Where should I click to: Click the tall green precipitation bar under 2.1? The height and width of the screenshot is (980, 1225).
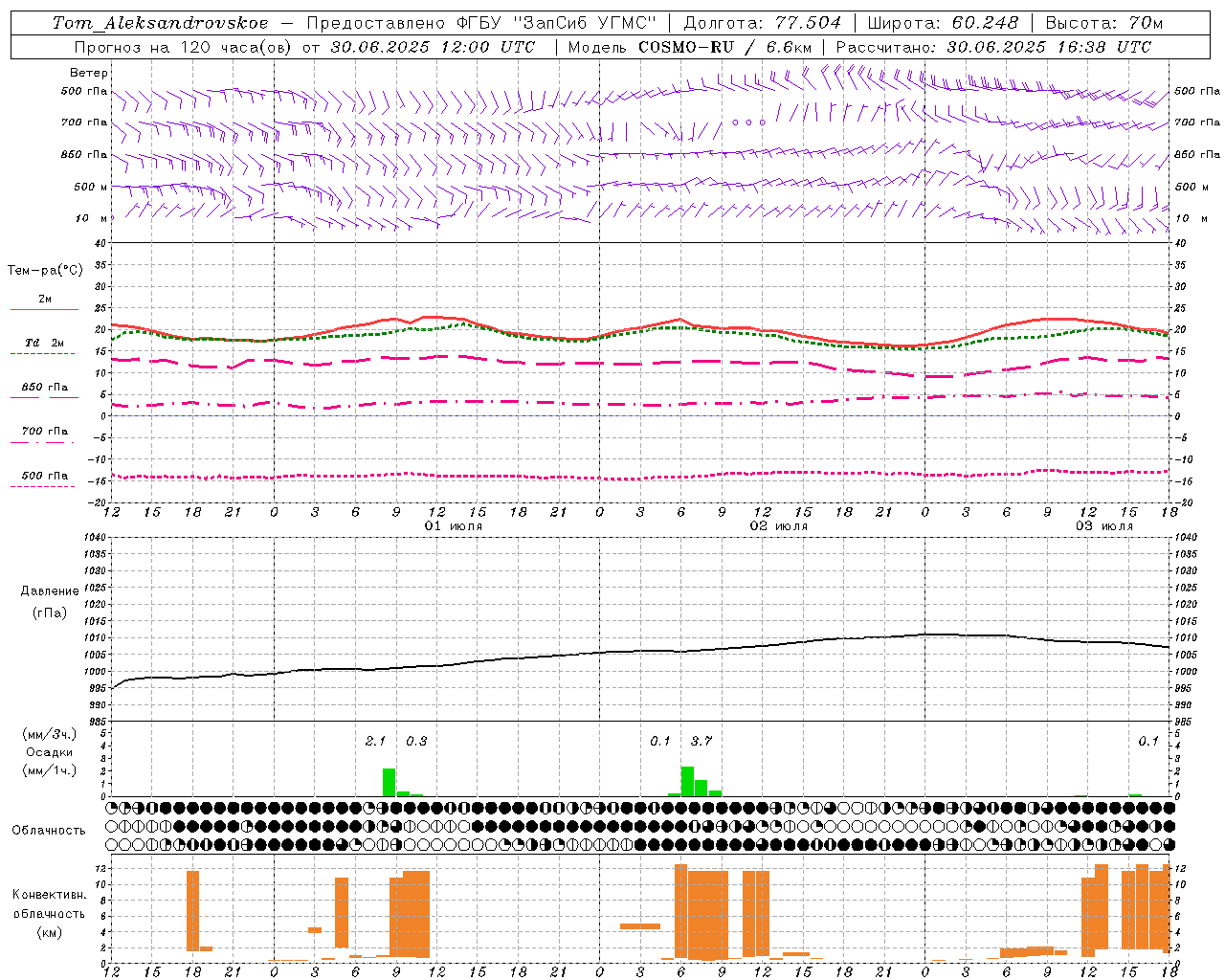pyautogui.click(x=389, y=782)
